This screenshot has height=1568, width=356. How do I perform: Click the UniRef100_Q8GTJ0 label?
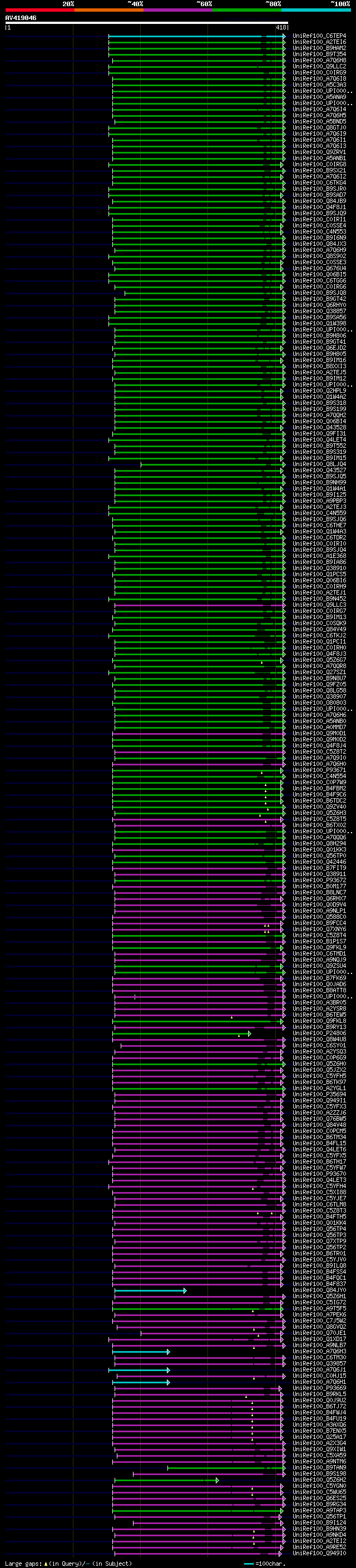[x=319, y=128]
